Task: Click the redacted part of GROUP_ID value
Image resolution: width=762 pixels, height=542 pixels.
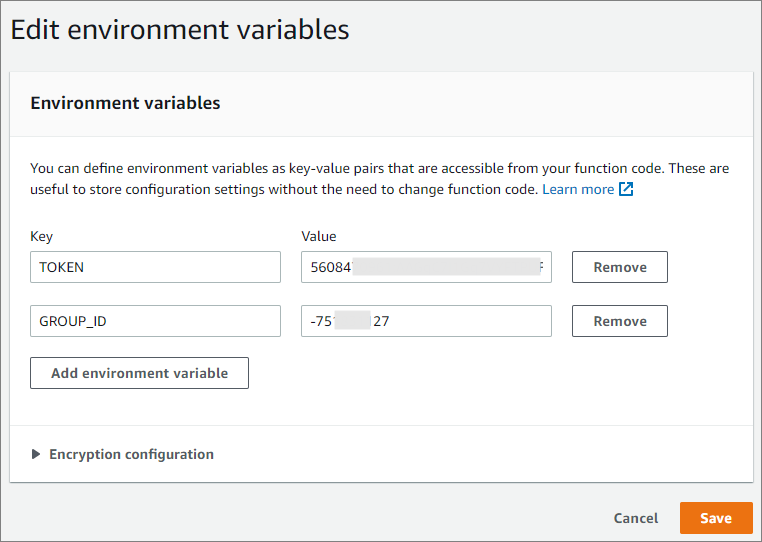Action: 351,321
